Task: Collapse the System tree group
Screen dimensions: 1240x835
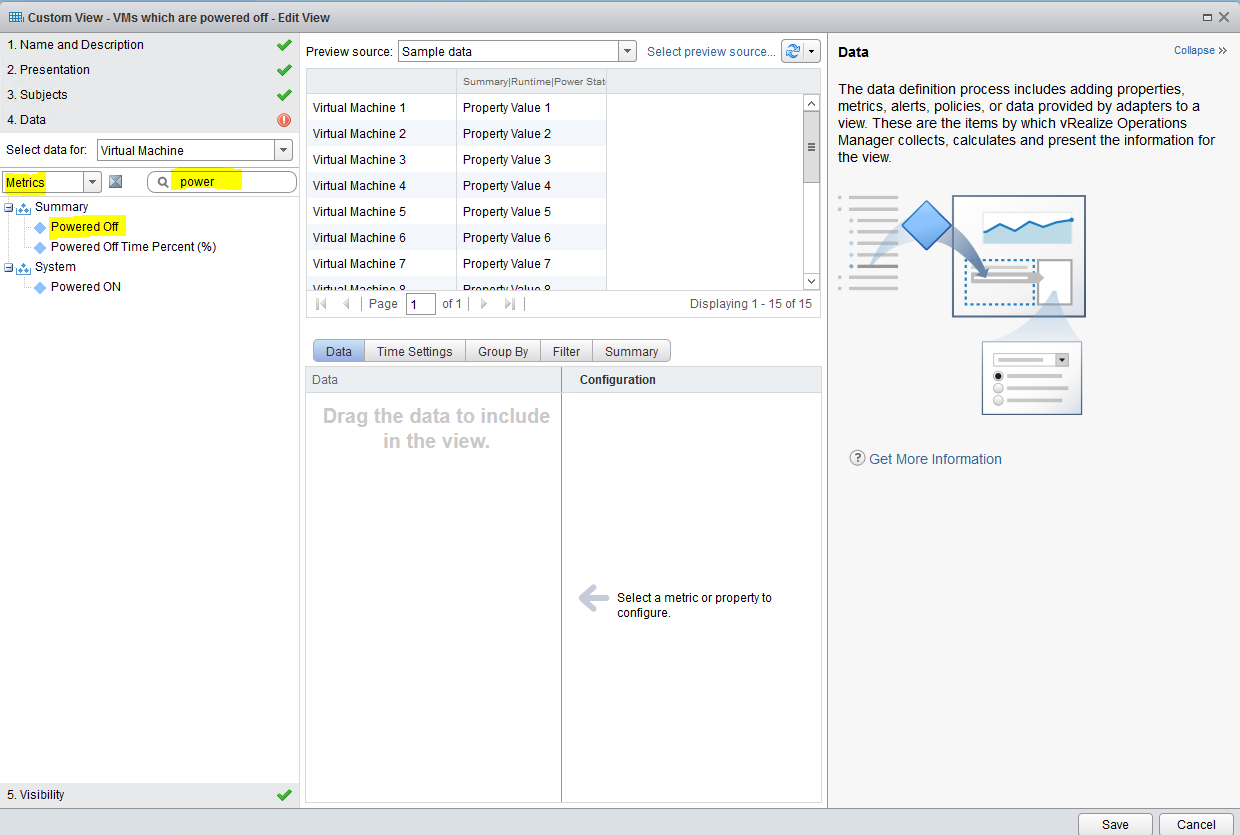Action: coord(9,267)
